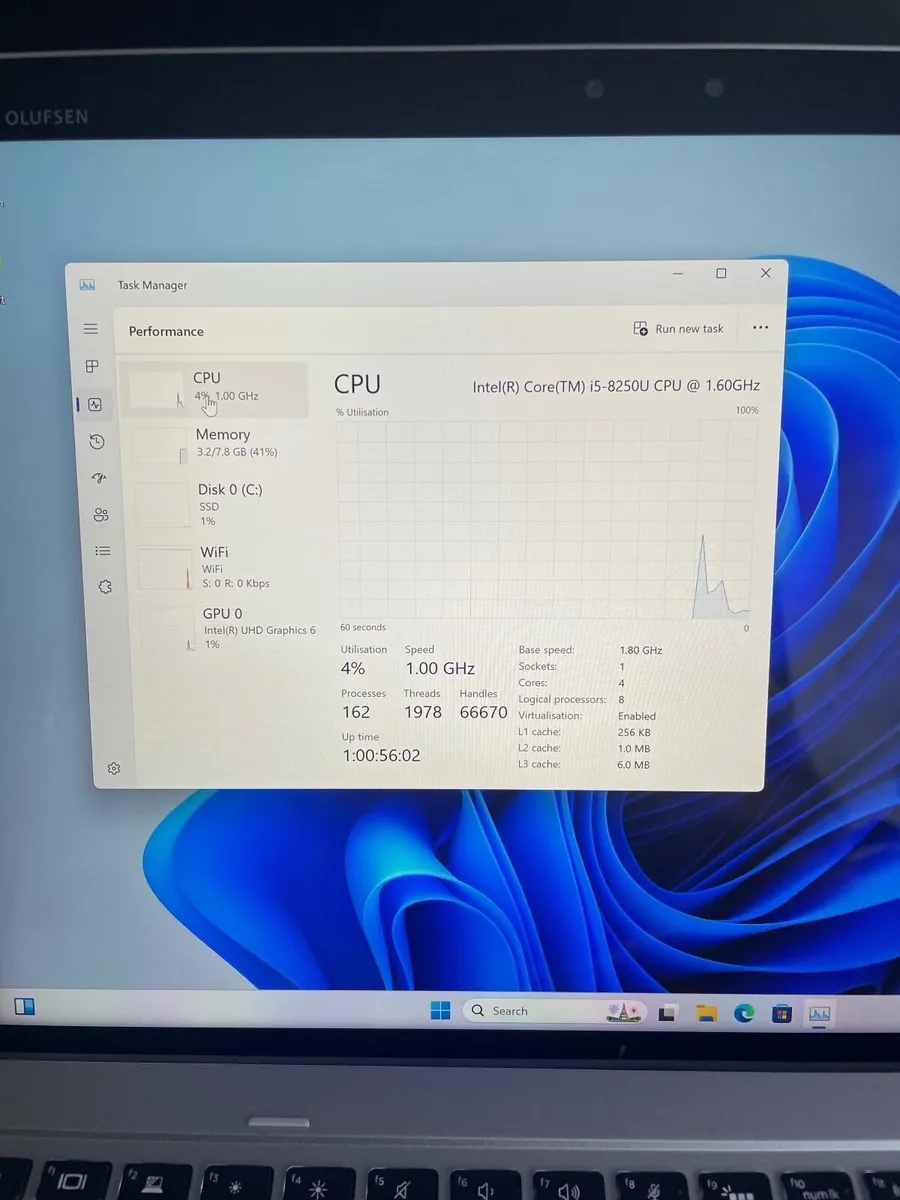Select the Performance page icon in sidebar
Viewport: 900px width, 1200px height.
[x=95, y=405]
